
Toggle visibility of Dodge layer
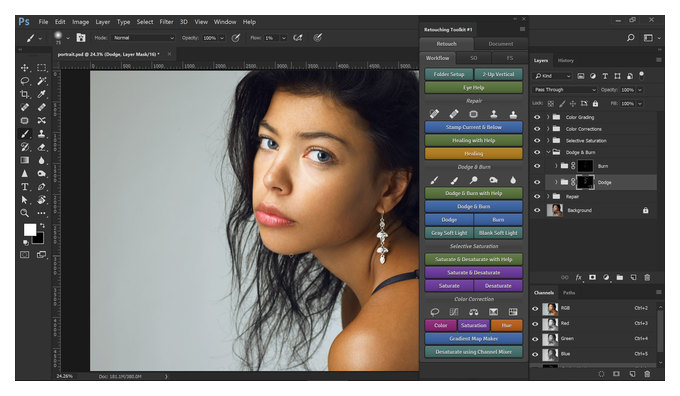click(537, 183)
